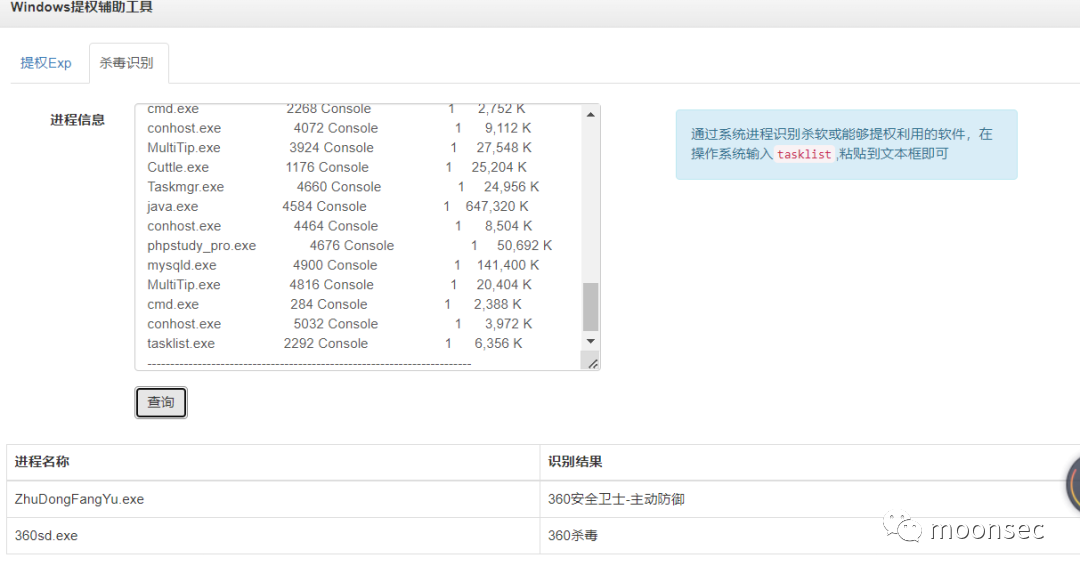Click the textarea scrollbar thumb

(x=590, y=306)
